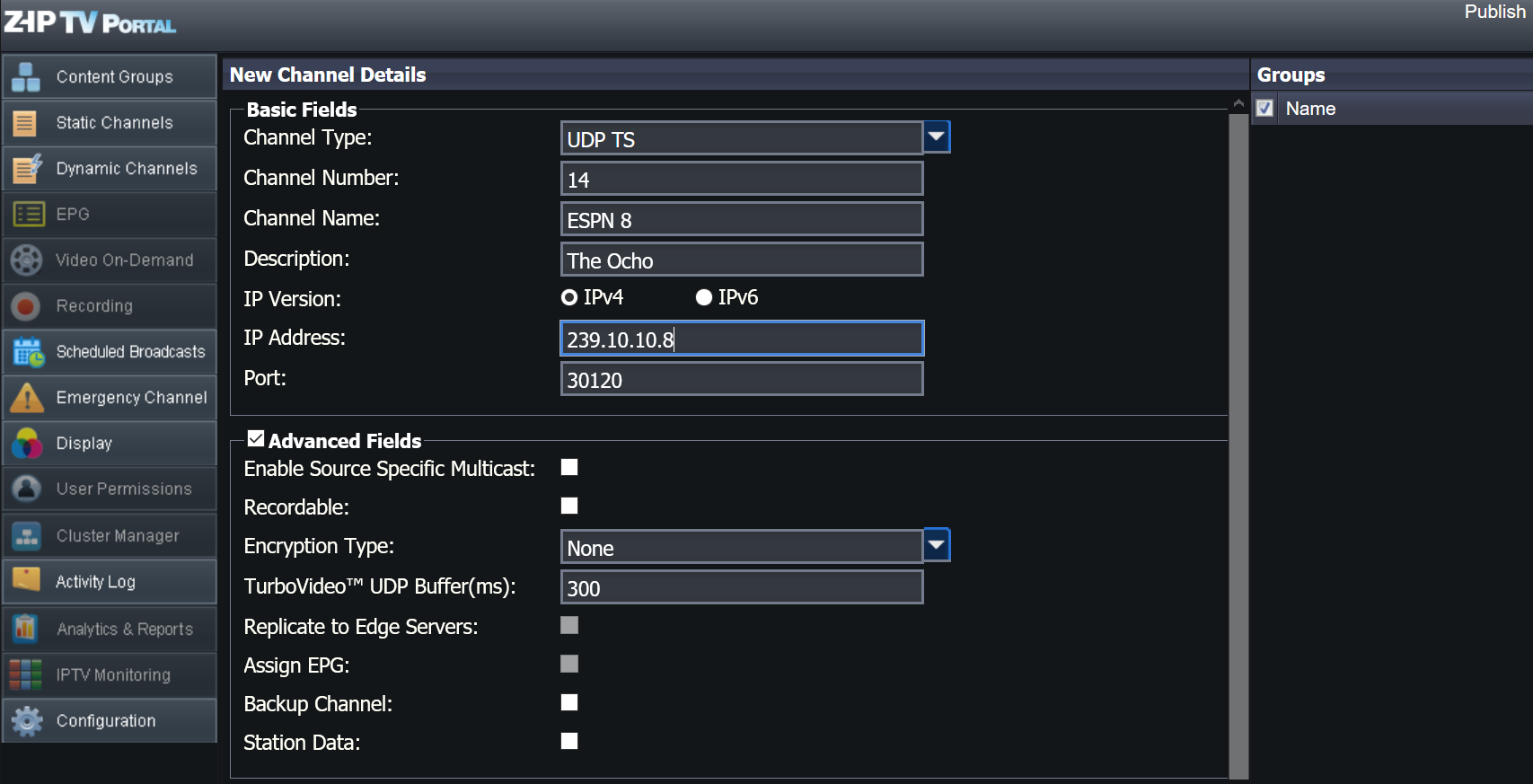Click the Dynamic Channels notepad icon

point(27,169)
